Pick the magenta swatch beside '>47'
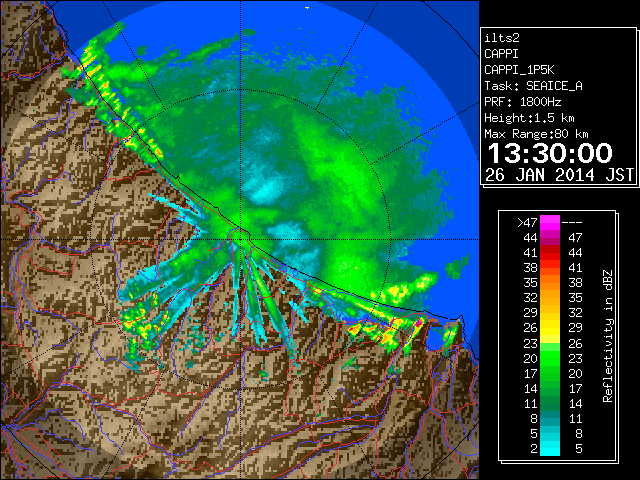This screenshot has height=480, width=640. point(550,222)
